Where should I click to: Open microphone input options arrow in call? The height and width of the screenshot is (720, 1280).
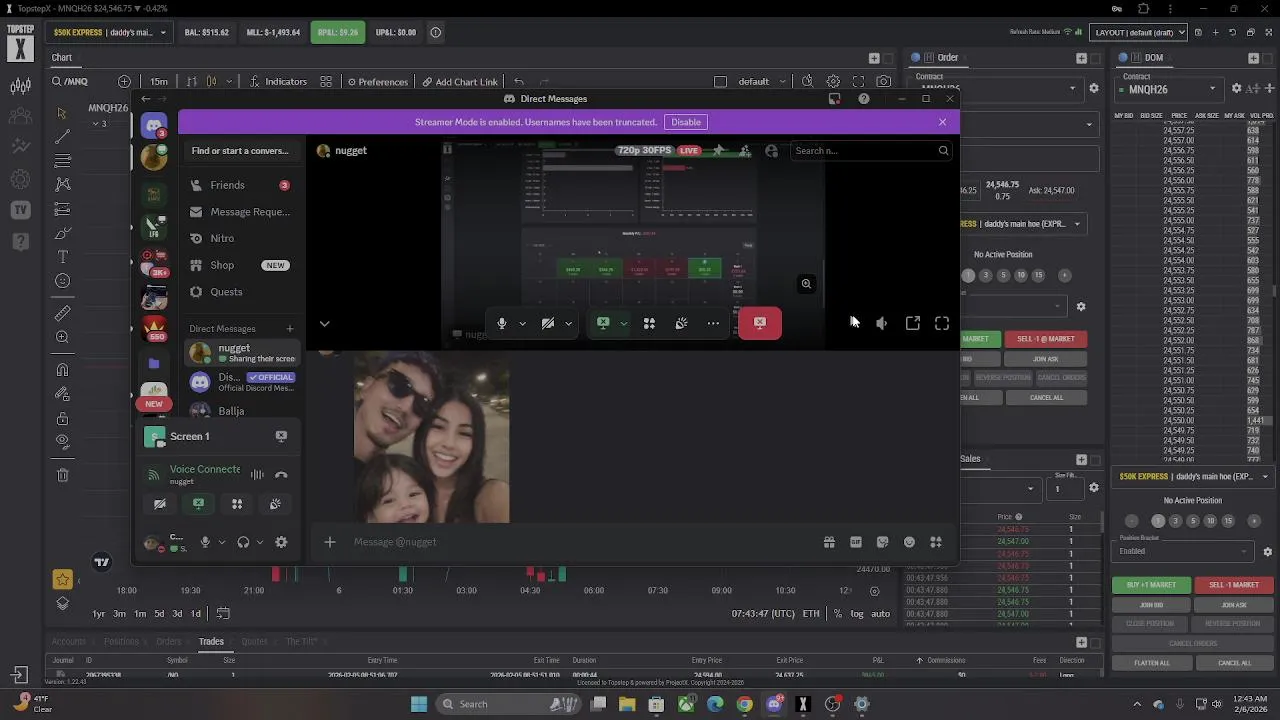pos(522,323)
